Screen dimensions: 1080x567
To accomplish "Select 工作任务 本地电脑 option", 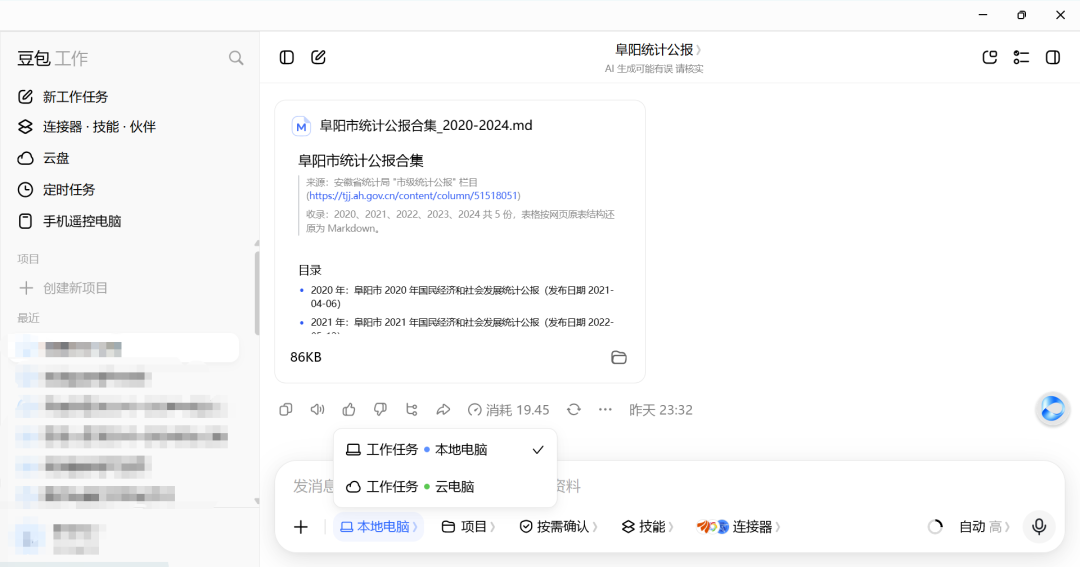I will [x=445, y=450].
